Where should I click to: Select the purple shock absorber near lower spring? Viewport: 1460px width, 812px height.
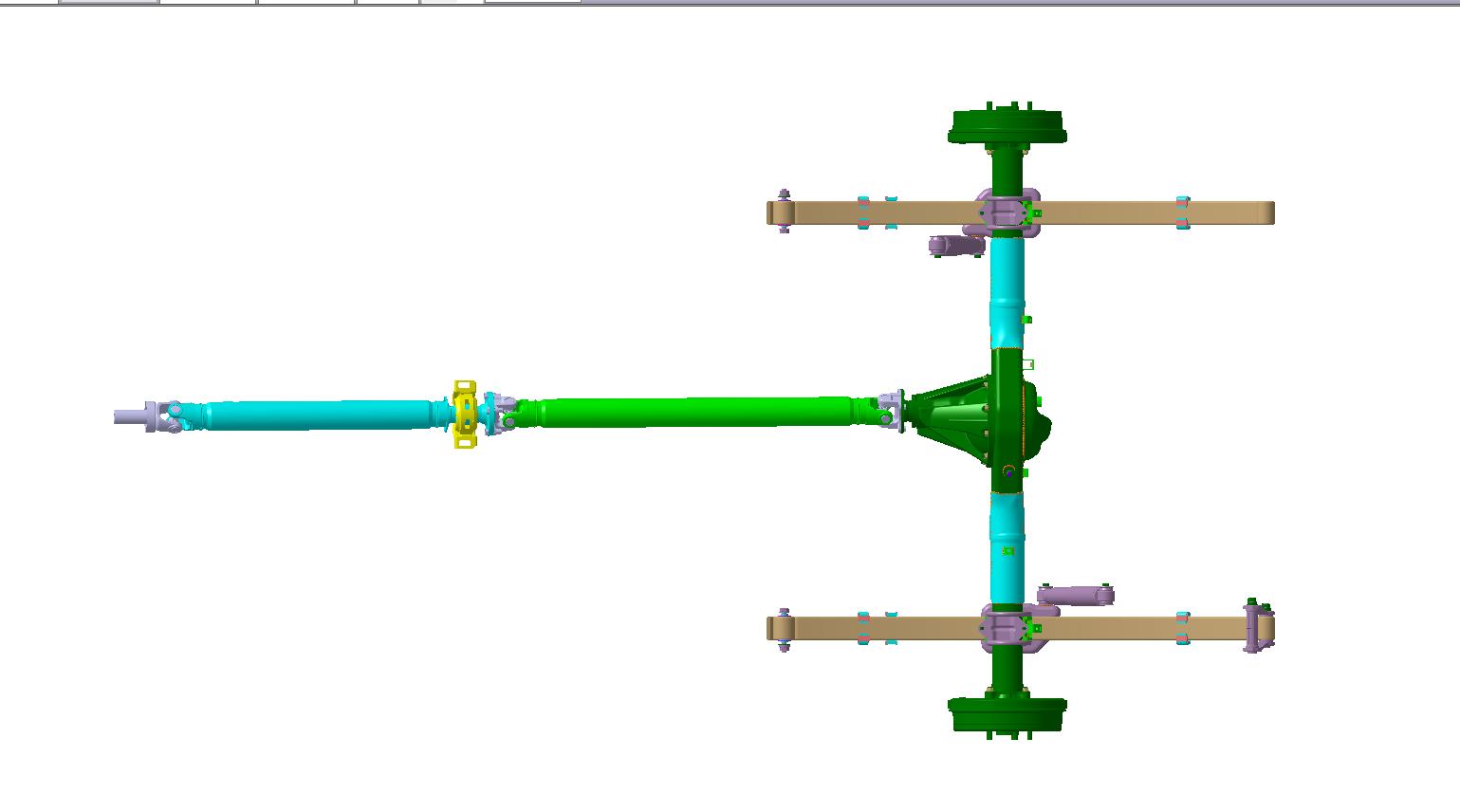point(1076,595)
